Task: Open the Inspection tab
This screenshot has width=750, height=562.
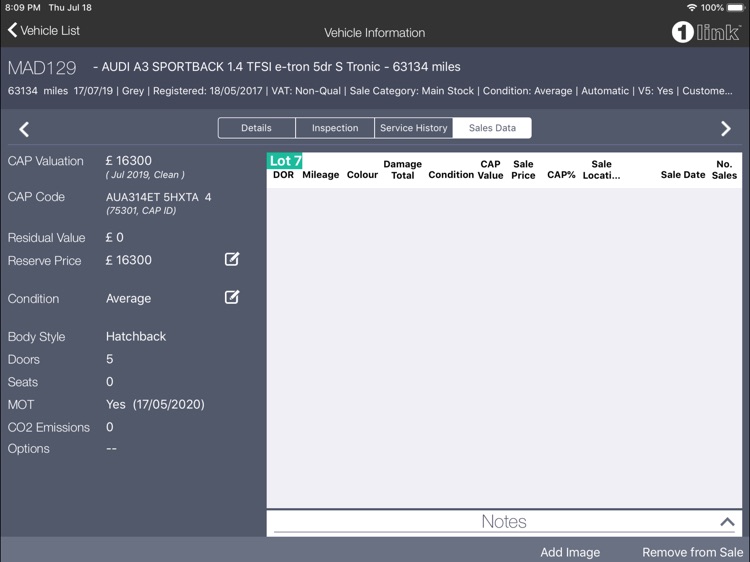Action: pyautogui.click(x=335, y=128)
